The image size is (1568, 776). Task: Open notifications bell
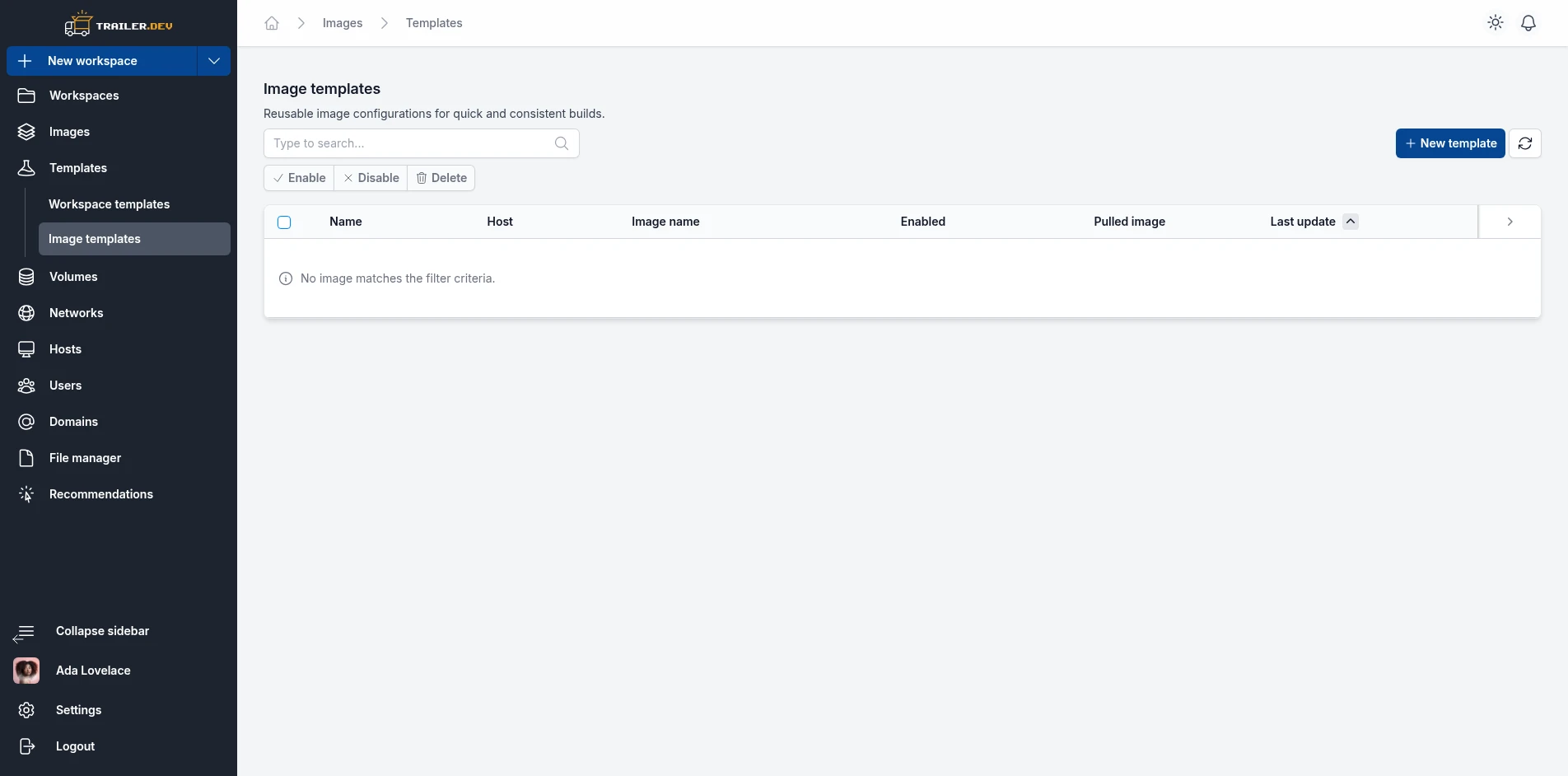pos(1528,23)
